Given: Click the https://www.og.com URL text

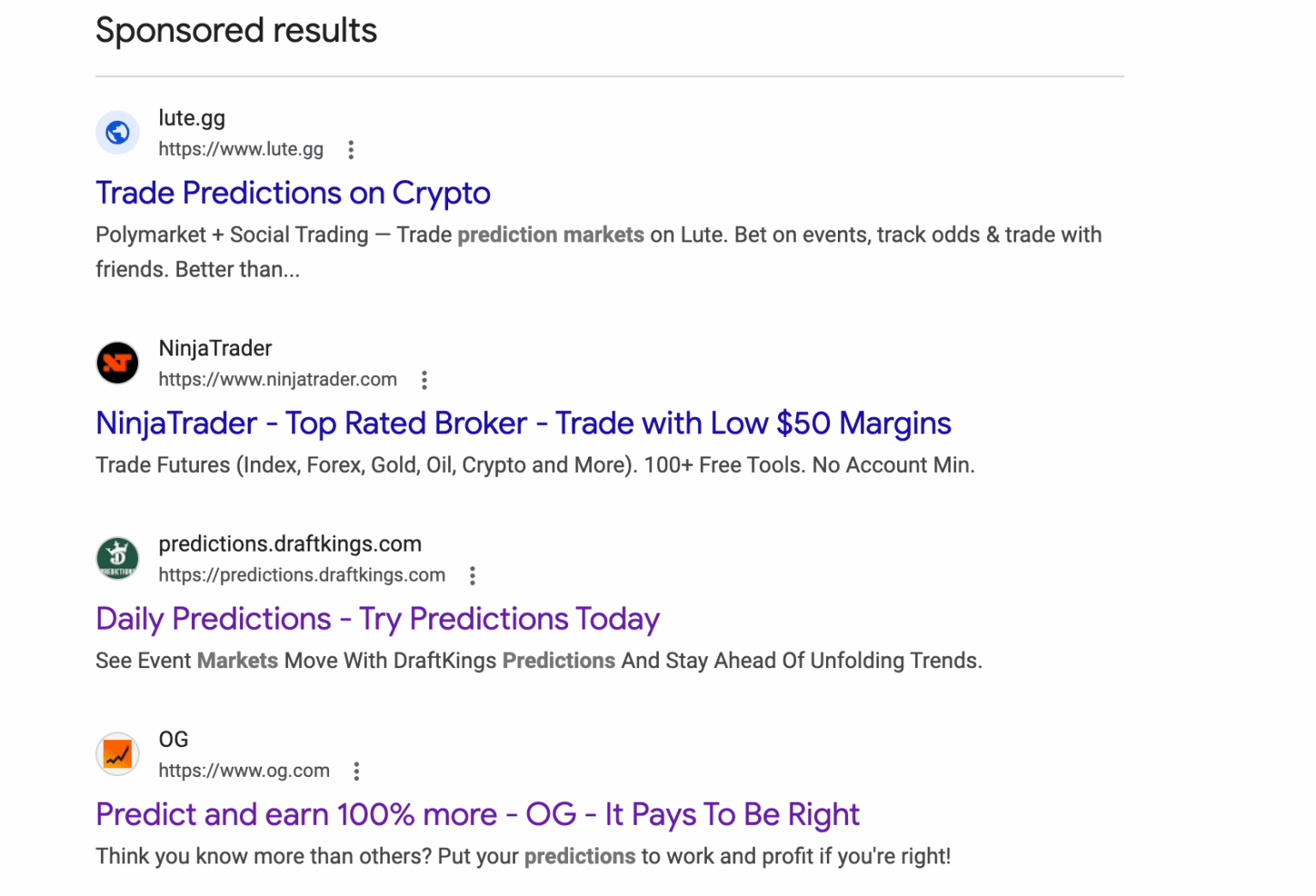Looking at the screenshot, I should [244, 771].
